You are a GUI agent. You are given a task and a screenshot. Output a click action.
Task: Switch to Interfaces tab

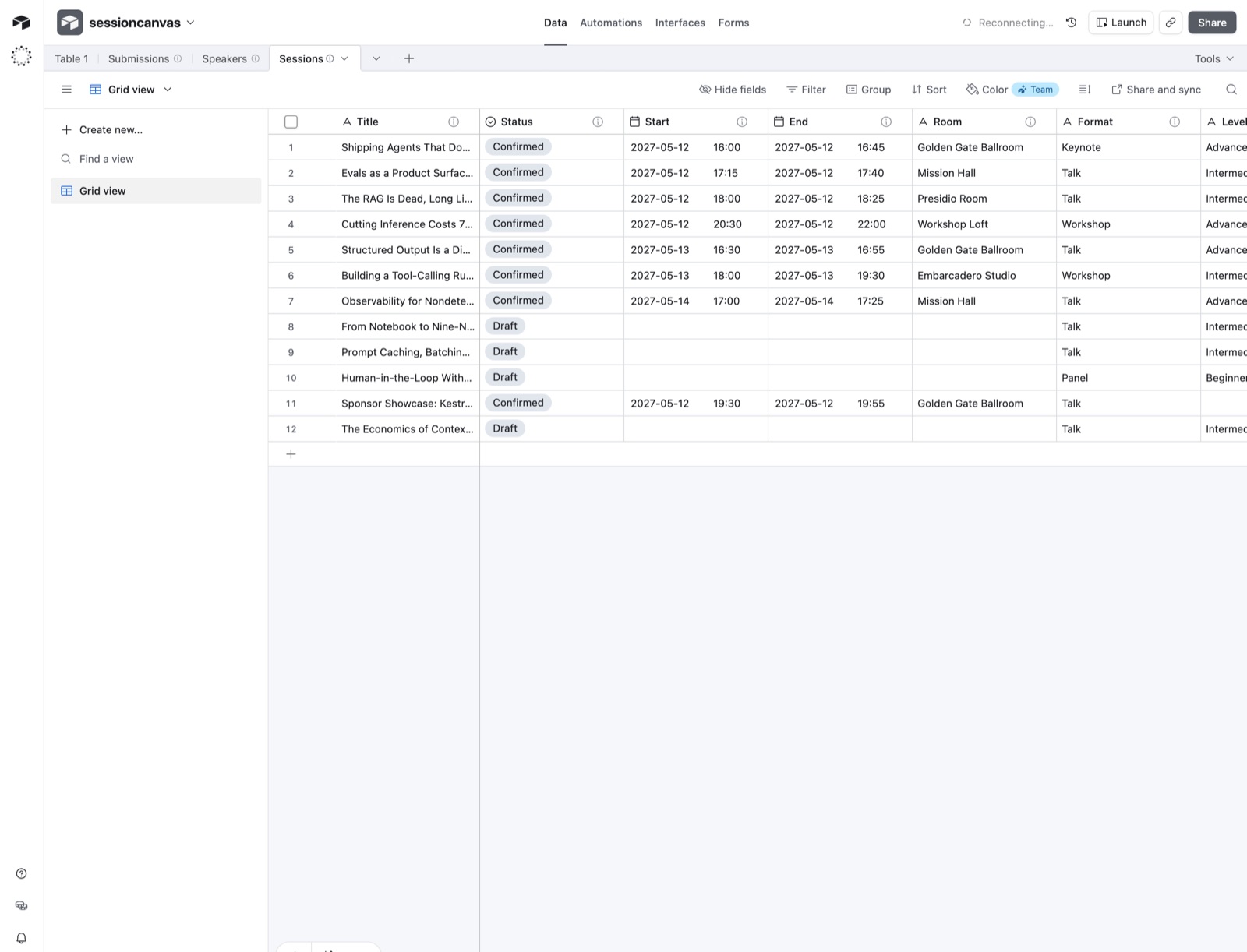(x=680, y=23)
